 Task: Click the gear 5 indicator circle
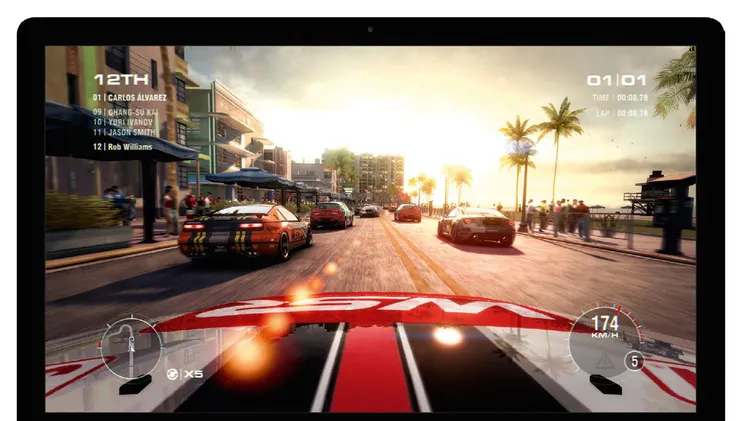click(634, 361)
